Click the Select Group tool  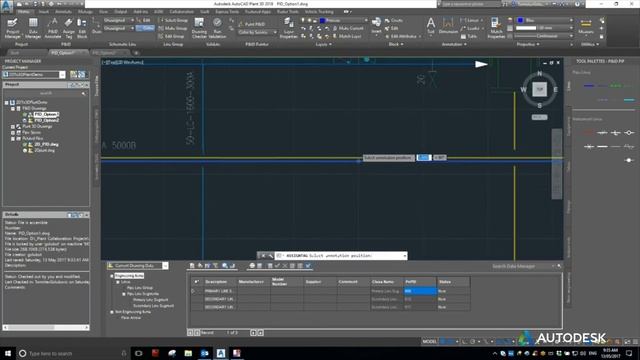[173, 20]
